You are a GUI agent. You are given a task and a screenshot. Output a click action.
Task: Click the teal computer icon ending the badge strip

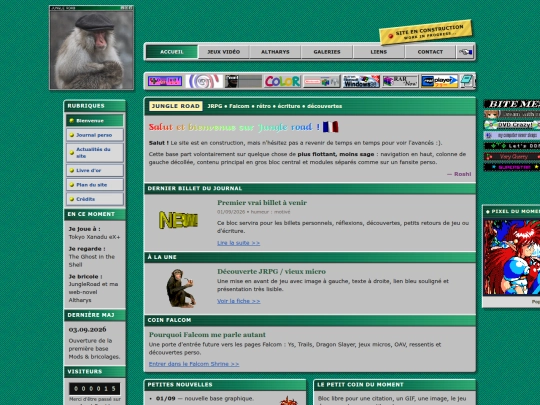click(467, 81)
